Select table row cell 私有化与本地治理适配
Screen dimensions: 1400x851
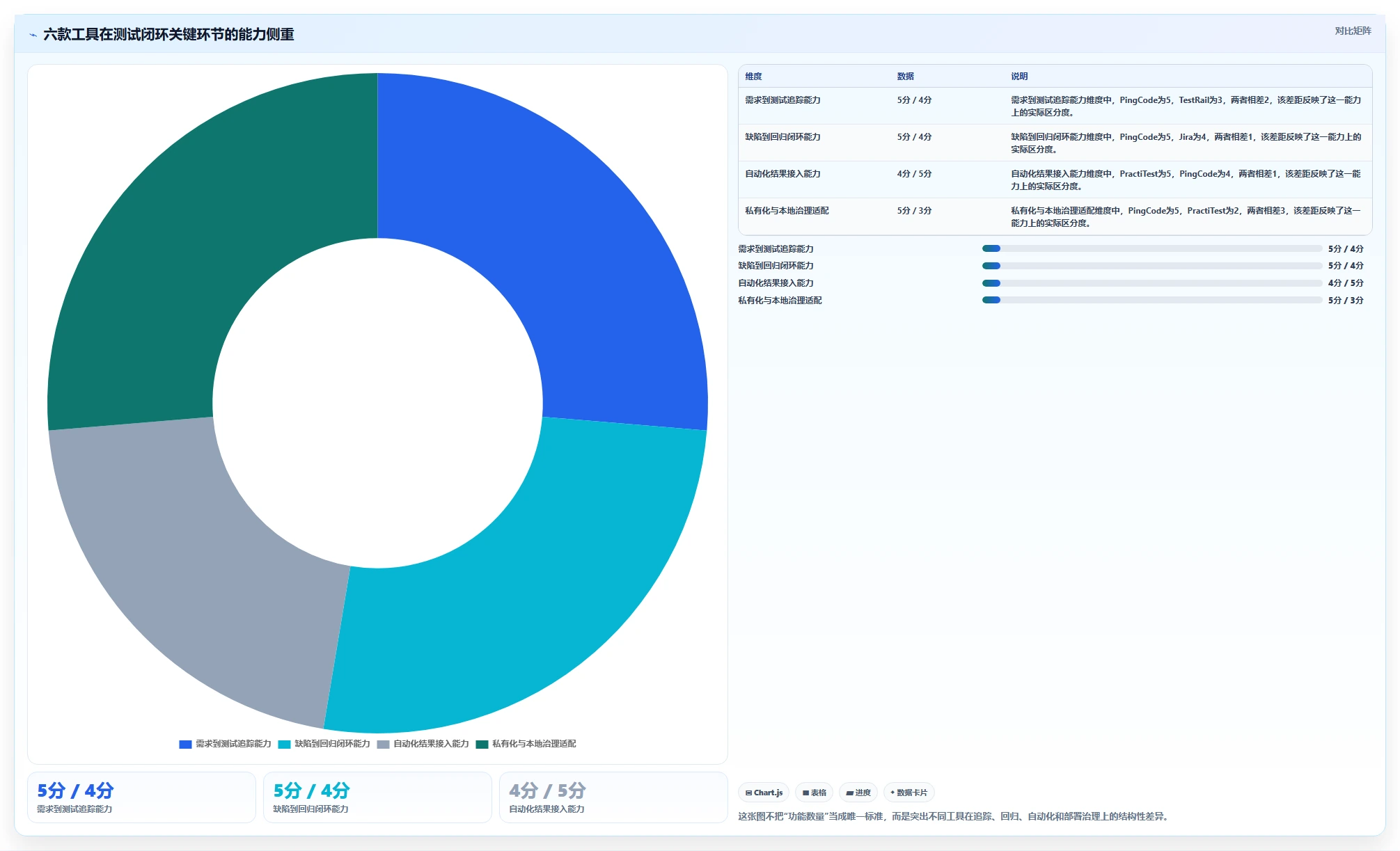point(787,211)
